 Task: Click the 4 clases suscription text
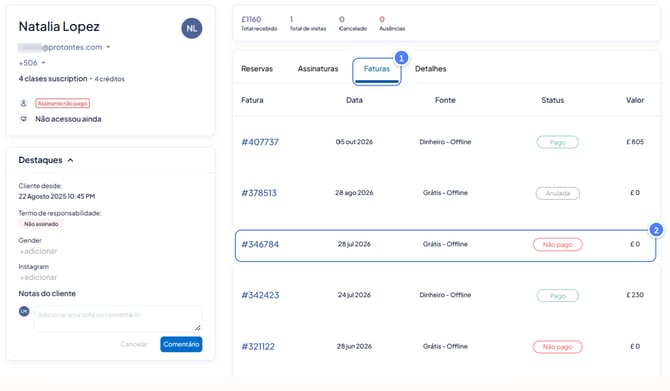pyautogui.click(x=53, y=79)
